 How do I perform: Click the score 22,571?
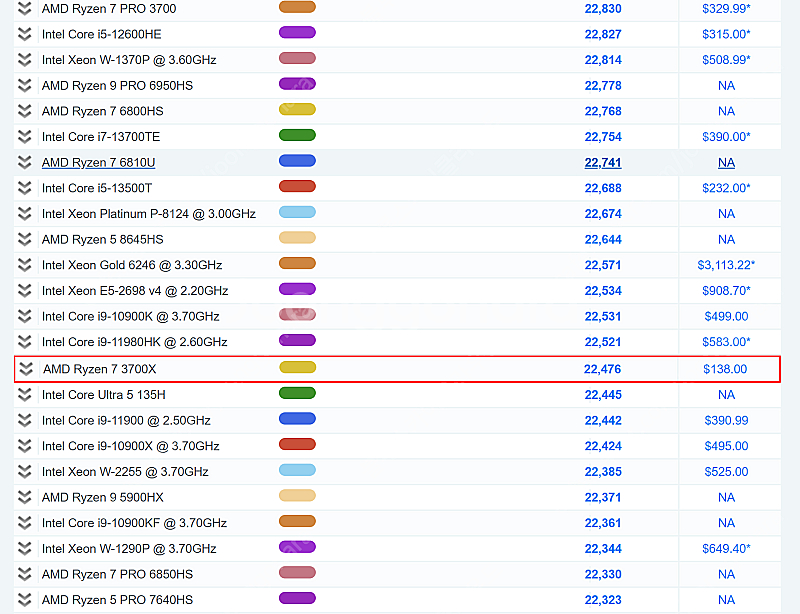coord(603,265)
